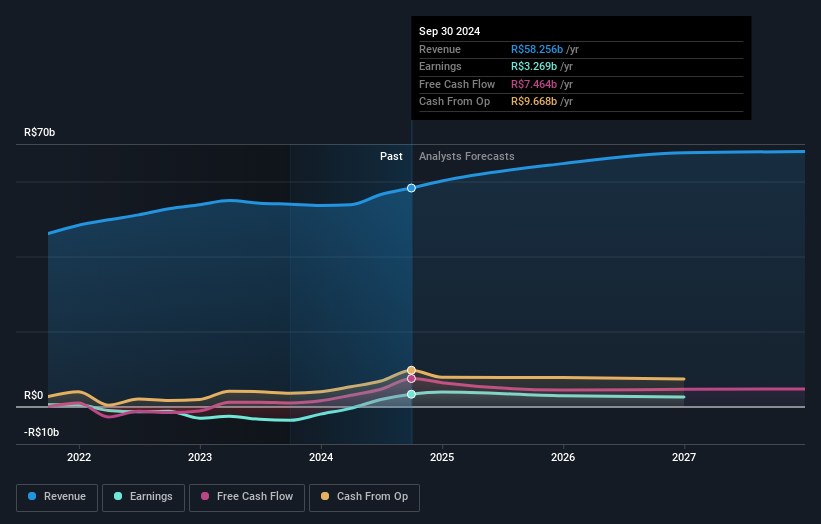Toggle the Earnings legend button
The height and width of the screenshot is (524, 821).
[143, 497]
